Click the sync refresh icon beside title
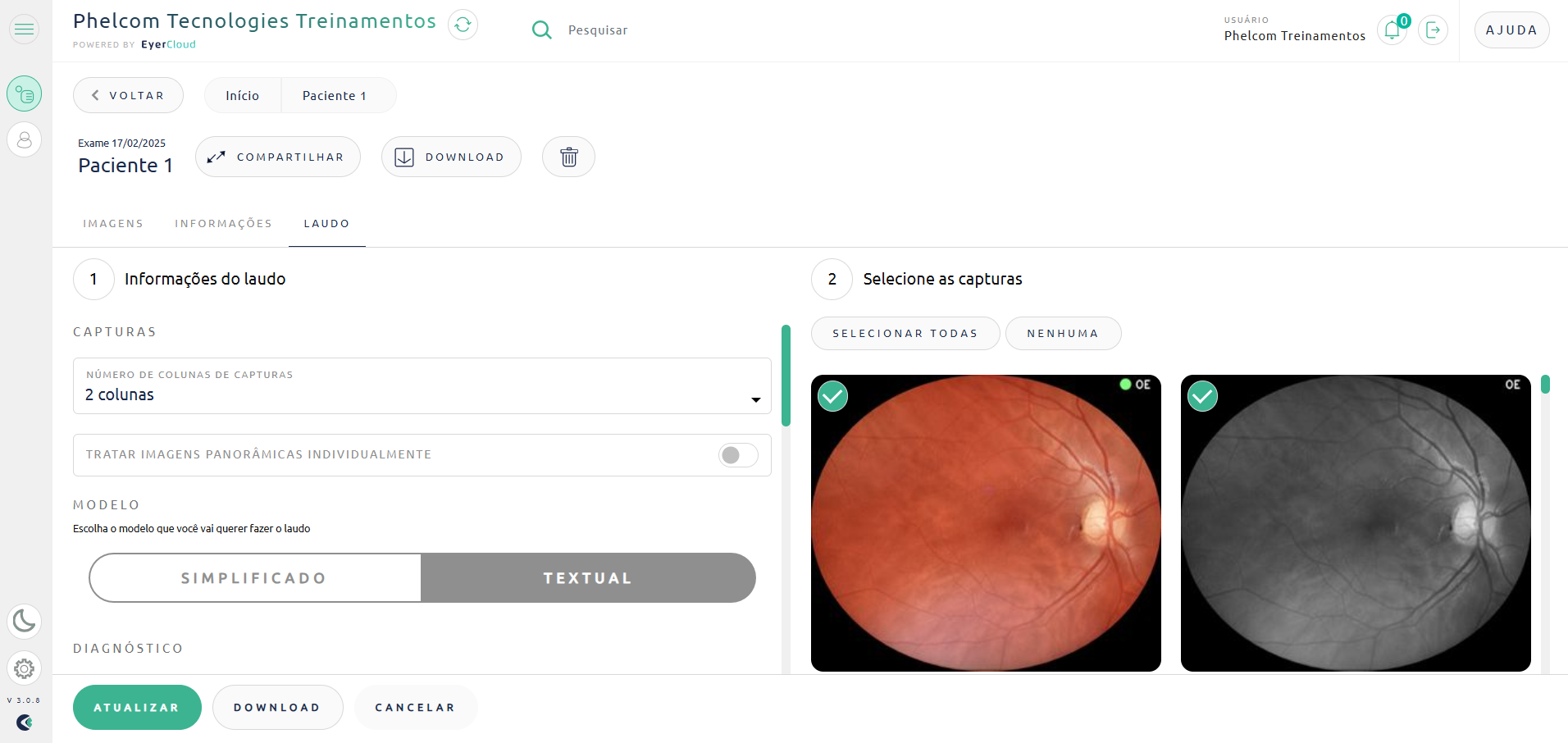This screenshot has height=743, width=1568. [463, 25]
